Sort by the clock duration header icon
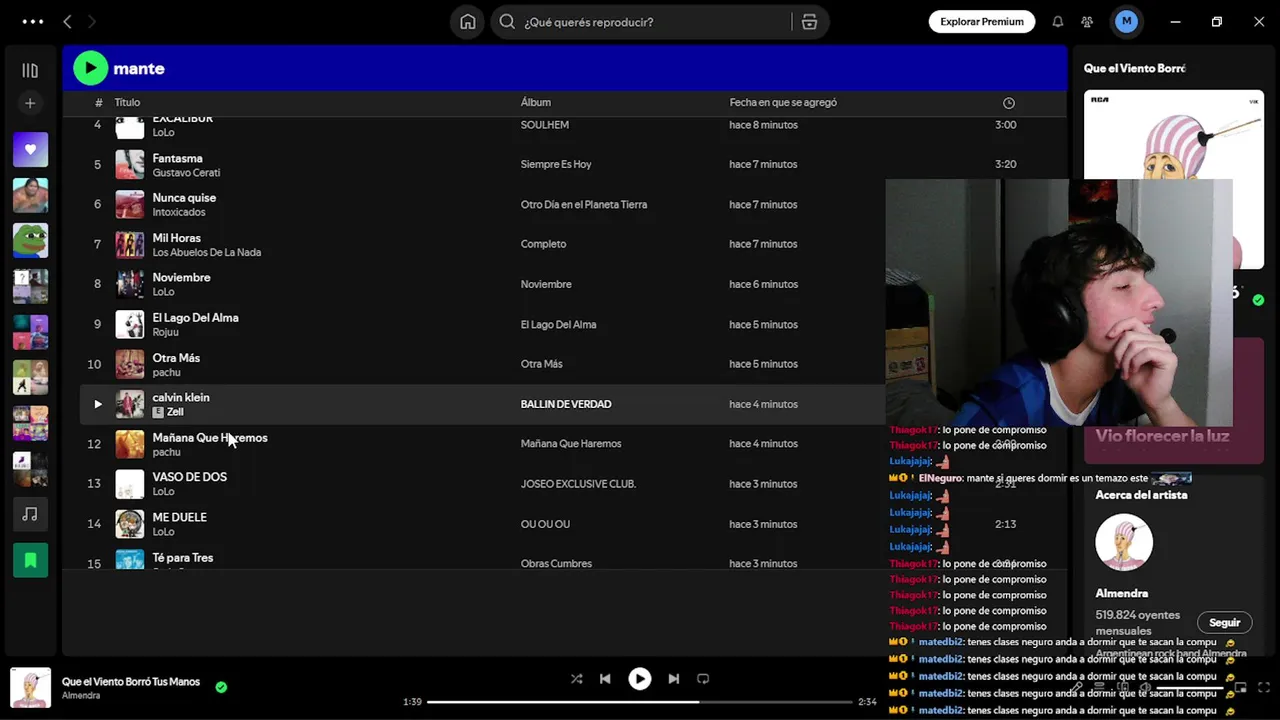Screen dimensions: 1280x720 tap(1008, 103)
